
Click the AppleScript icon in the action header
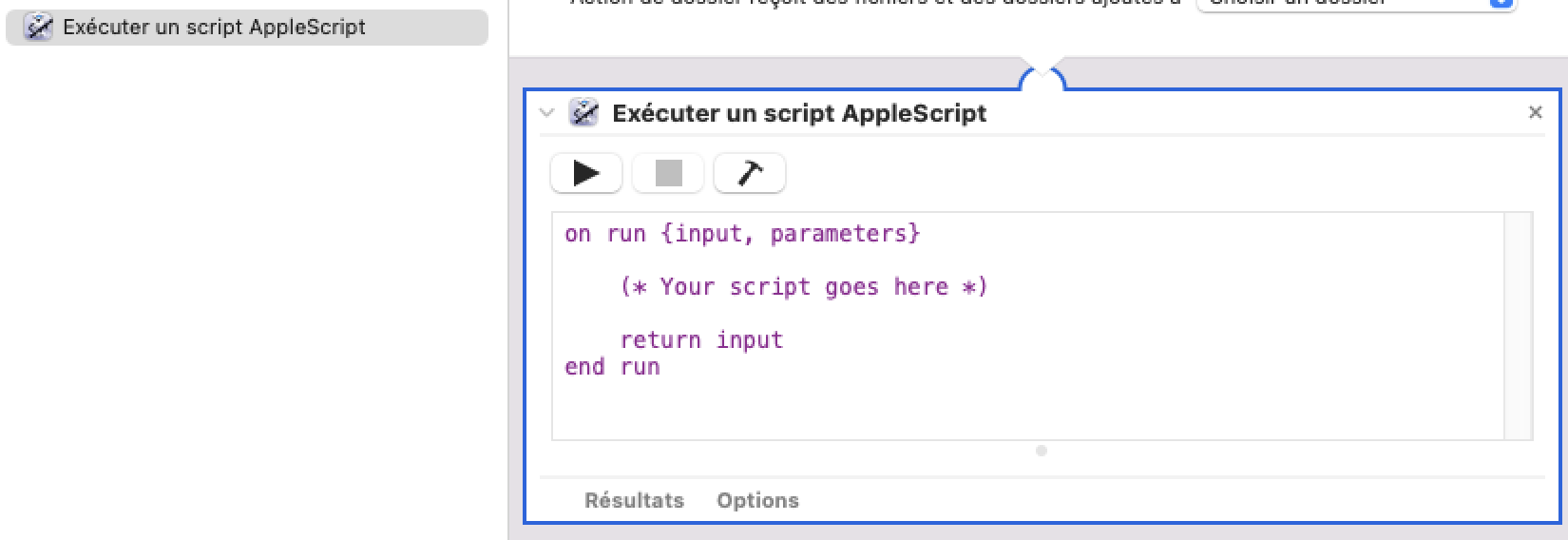click(583, 113)
